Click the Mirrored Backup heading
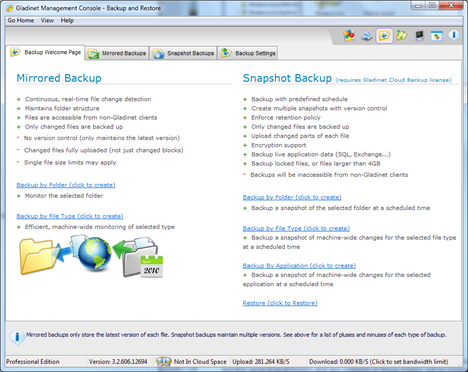The height and width of the screenshot is (372, 468). (59, 78)
